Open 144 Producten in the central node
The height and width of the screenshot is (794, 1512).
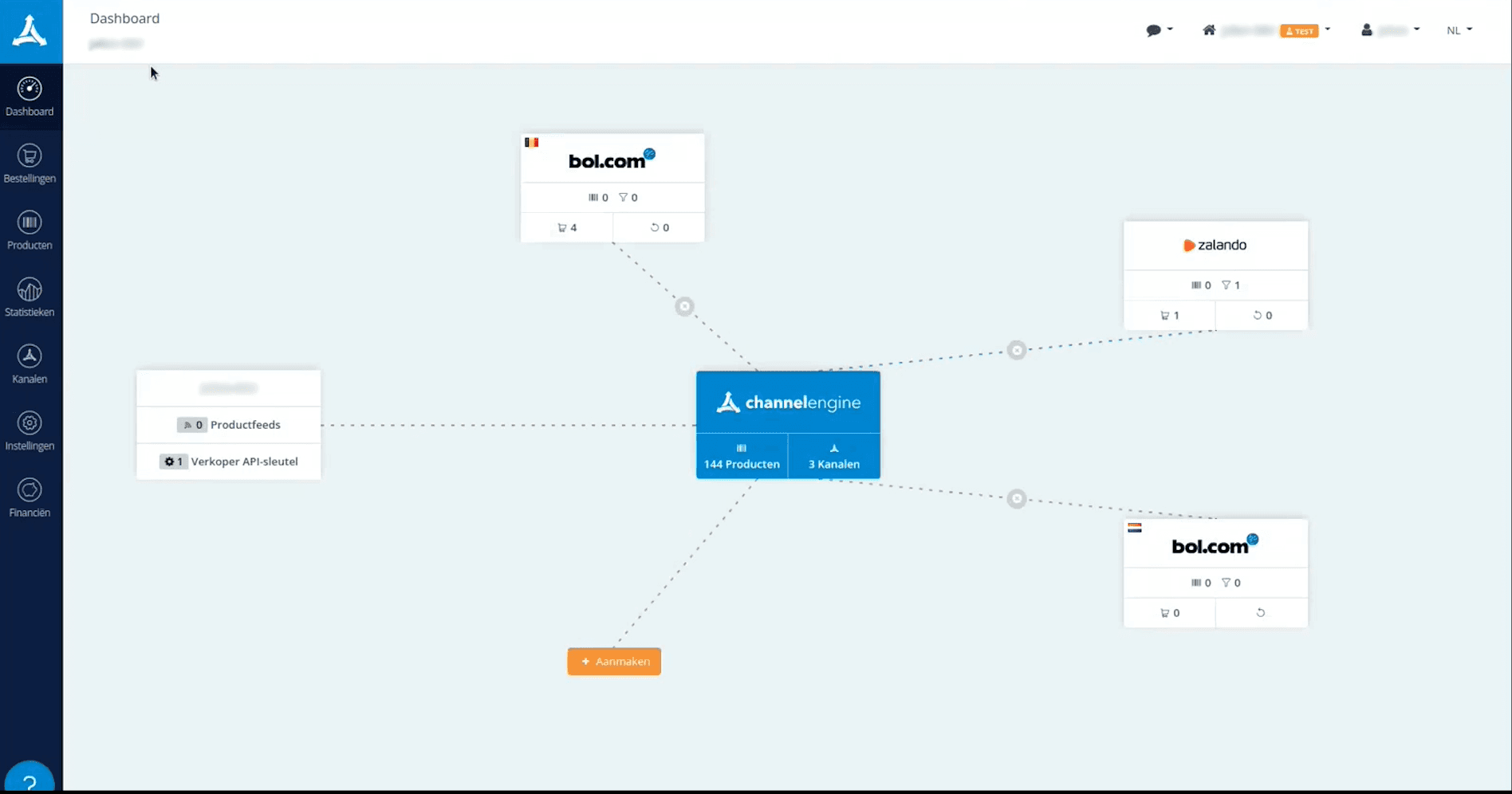(x=742, y=456)
